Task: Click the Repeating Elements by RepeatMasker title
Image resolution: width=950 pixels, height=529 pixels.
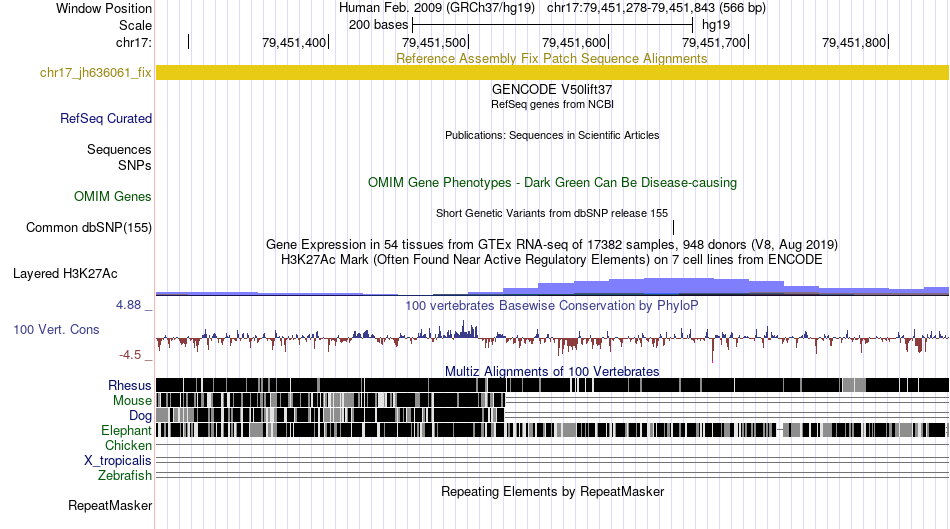Action: (x=552, y=491)
